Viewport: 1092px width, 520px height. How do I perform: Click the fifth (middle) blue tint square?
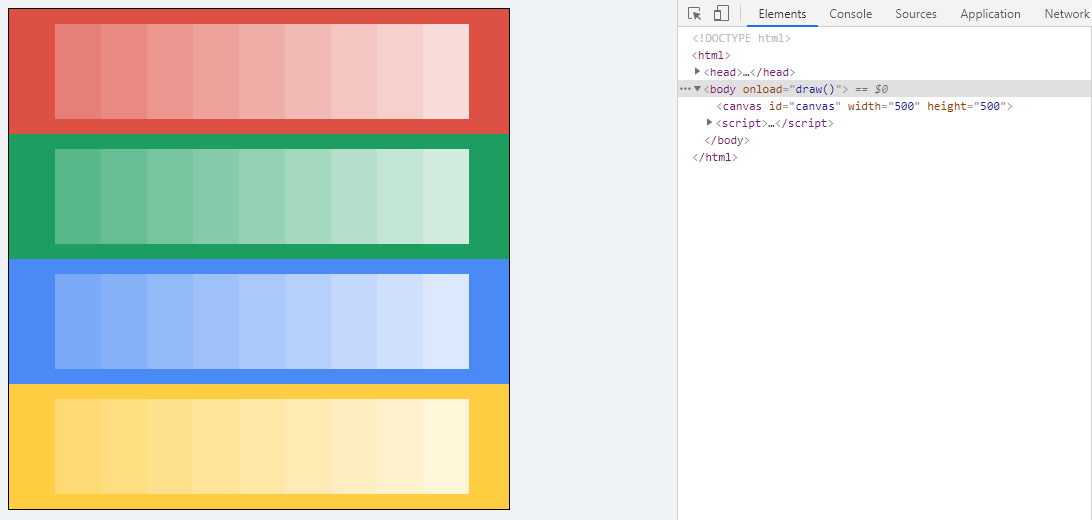coord(262,321)
